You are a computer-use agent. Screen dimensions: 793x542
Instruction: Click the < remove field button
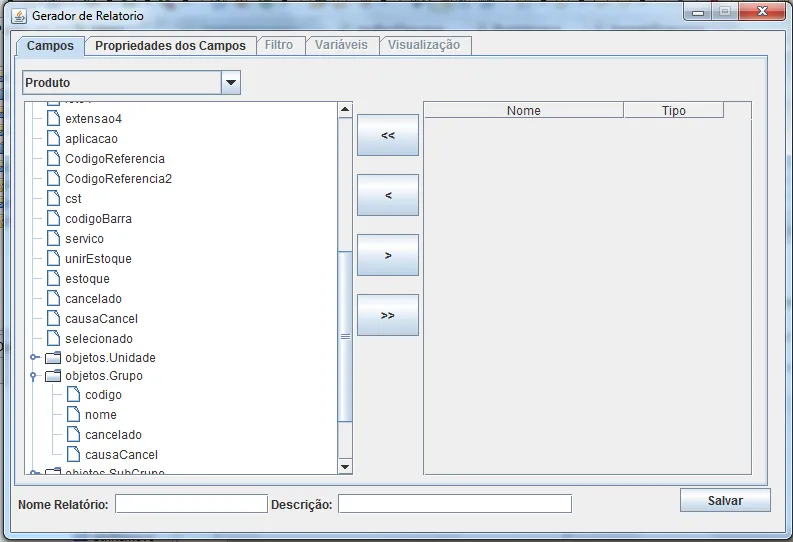[388, 195]
